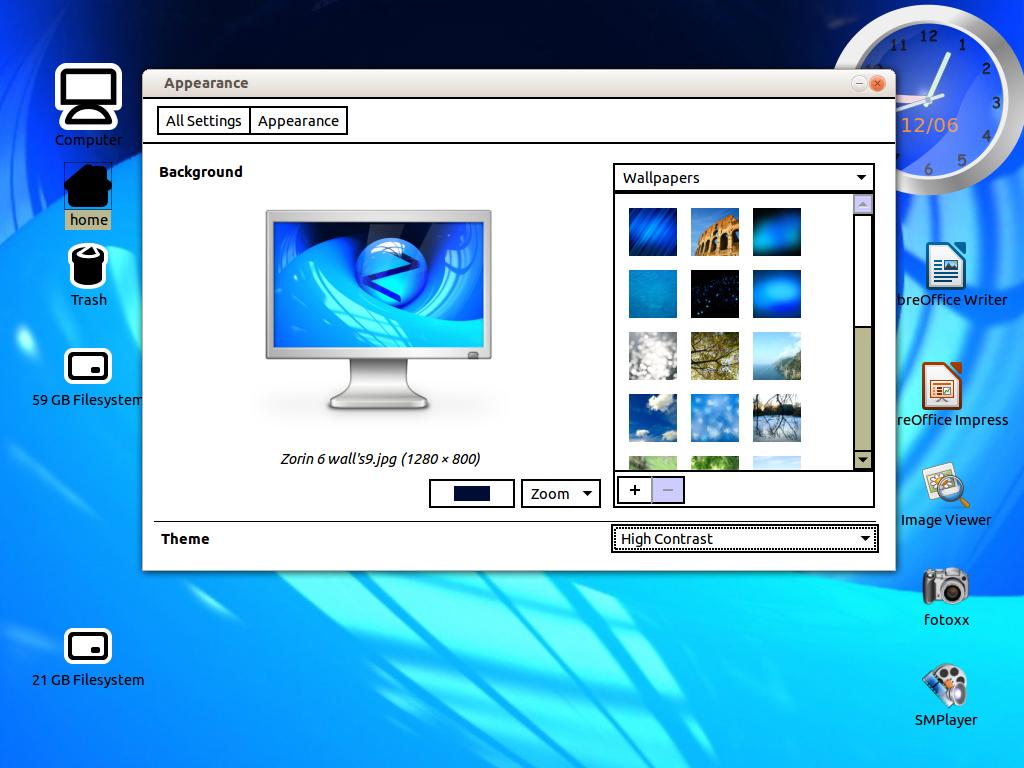Go back to All Settings
The width and height of the screenshot is (1024, 768).
click(x=204, y=121)
